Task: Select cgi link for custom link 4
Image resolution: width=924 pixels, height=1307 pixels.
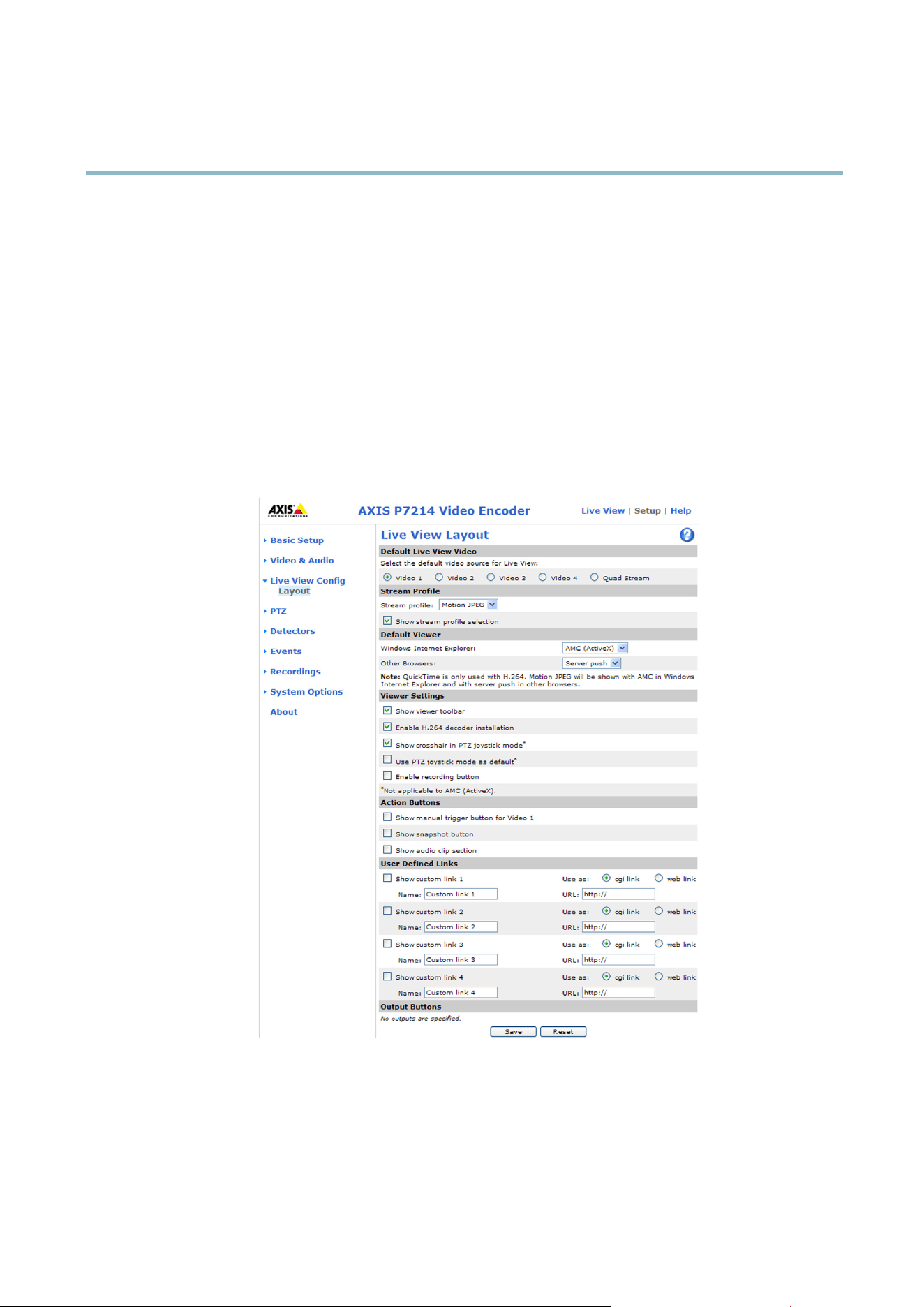Action: pyautogui.click(x=606, y=977)
